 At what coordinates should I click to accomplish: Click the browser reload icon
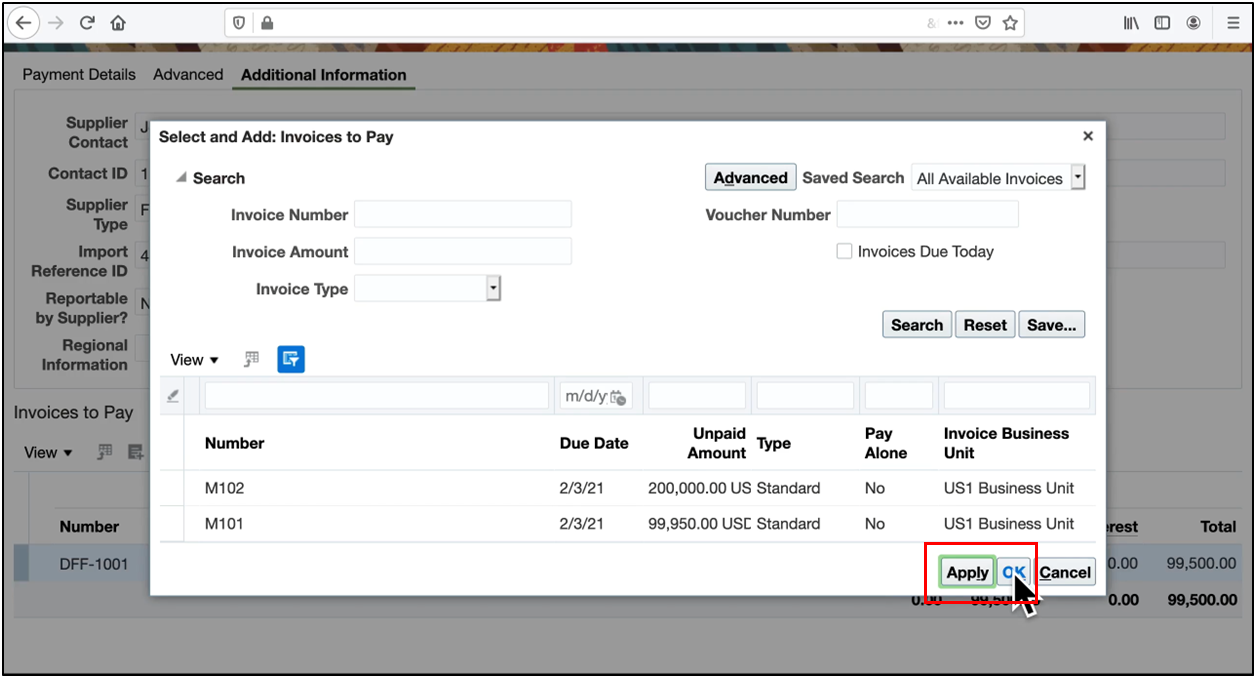[87, 22]
